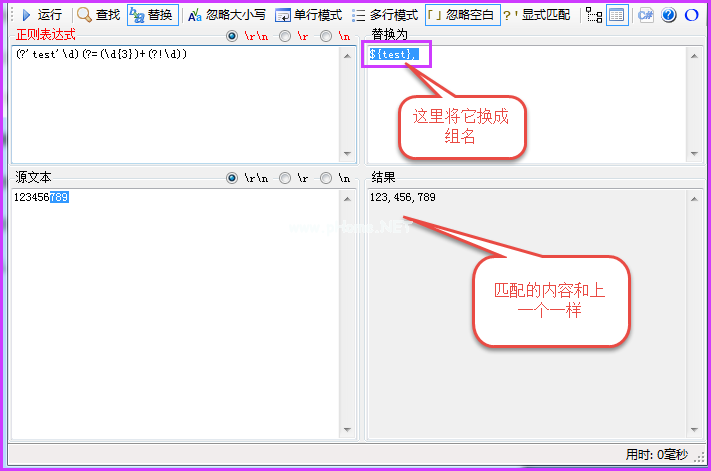This screenshot has width=711, height=471.
Task: Open help via blue question mark icon
Action: coord(669,15)
